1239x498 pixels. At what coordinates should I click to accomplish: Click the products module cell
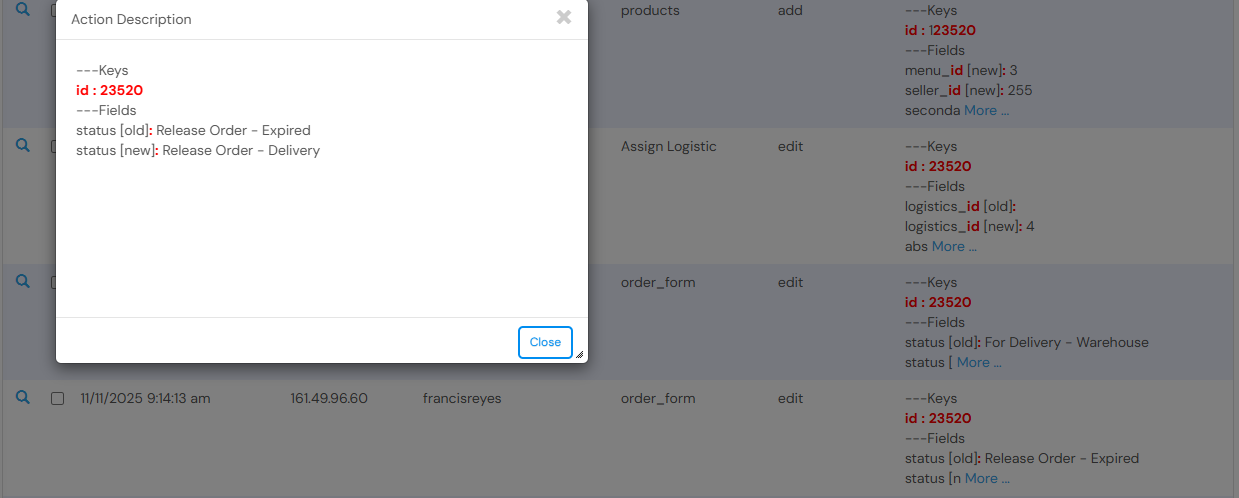point(650,10)
